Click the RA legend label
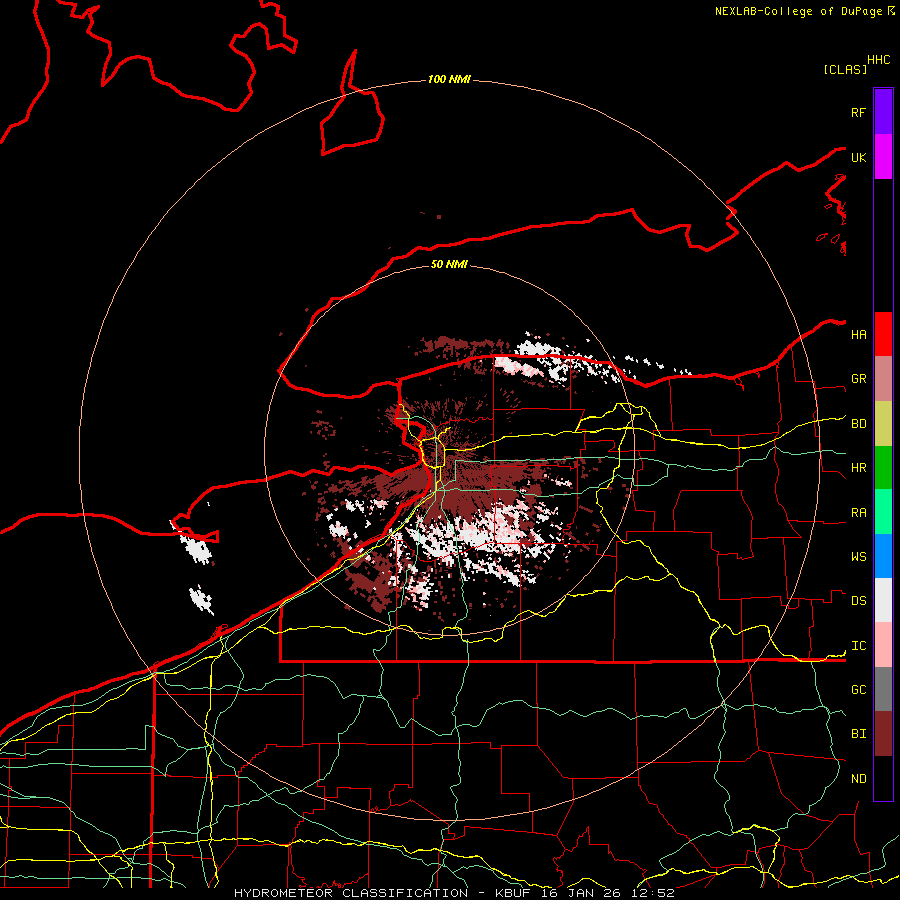 (x=858, y=513)
